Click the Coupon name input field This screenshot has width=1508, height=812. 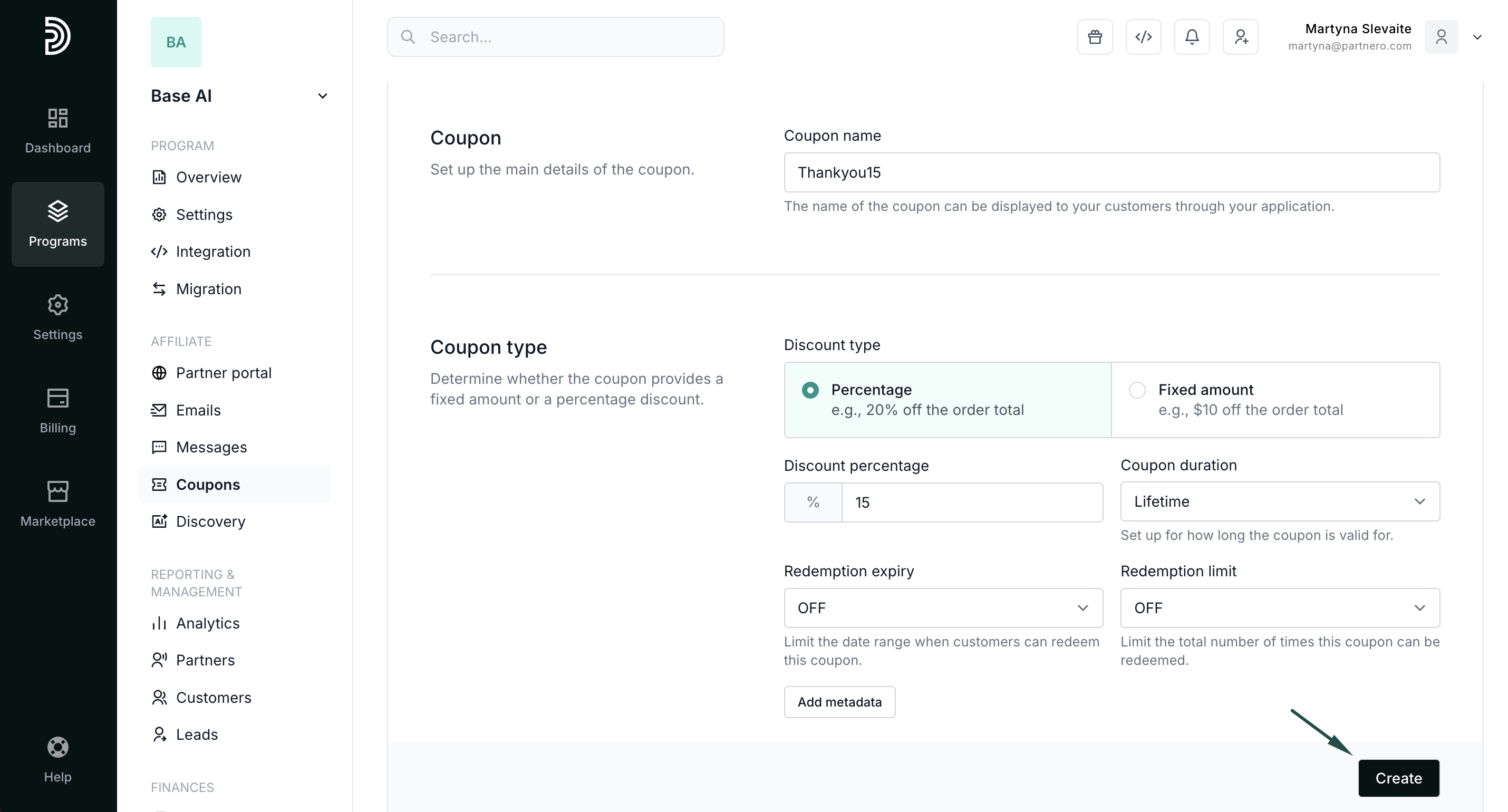(1111, 173)
